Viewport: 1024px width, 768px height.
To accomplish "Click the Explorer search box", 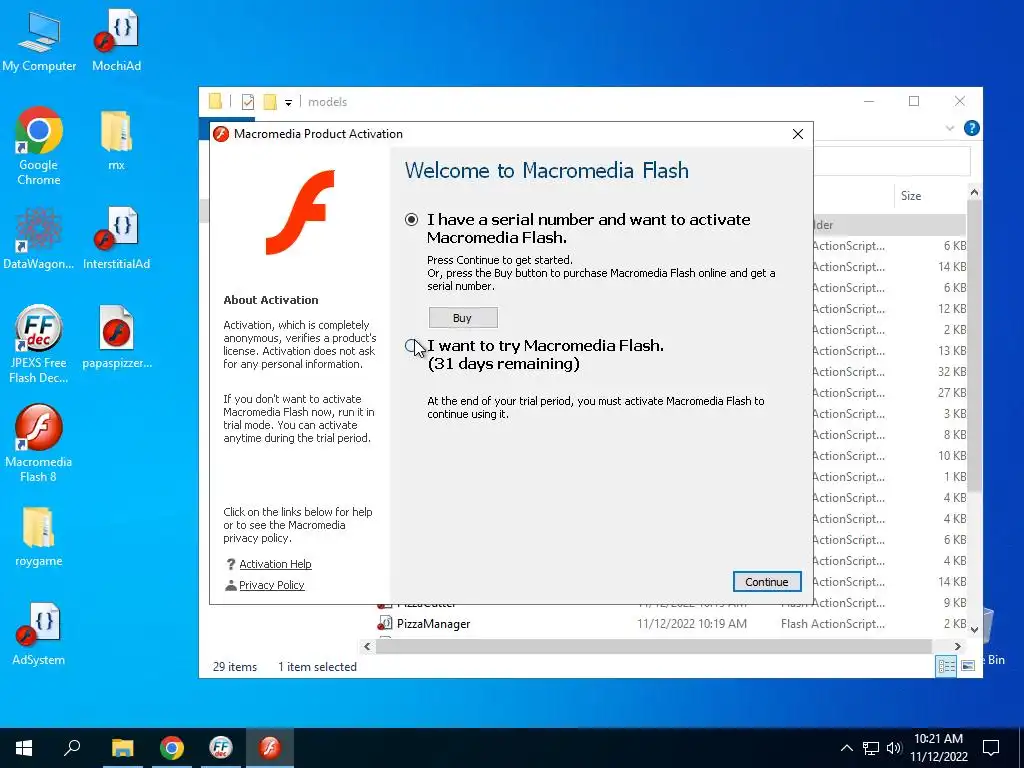I will (x=892, y=161).
